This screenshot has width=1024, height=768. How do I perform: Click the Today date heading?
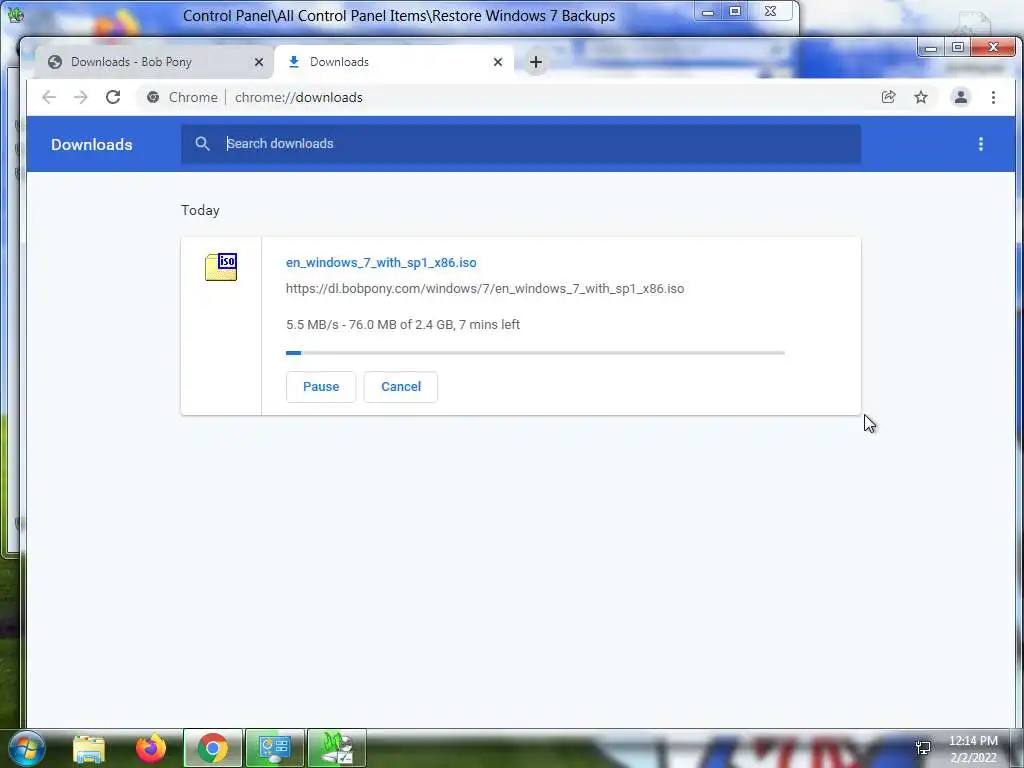coord(200,210)
